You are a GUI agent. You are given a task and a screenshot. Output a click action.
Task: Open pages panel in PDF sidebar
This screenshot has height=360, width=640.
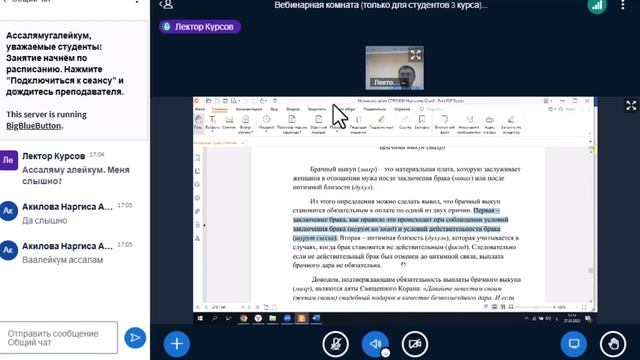click(198, 171)
